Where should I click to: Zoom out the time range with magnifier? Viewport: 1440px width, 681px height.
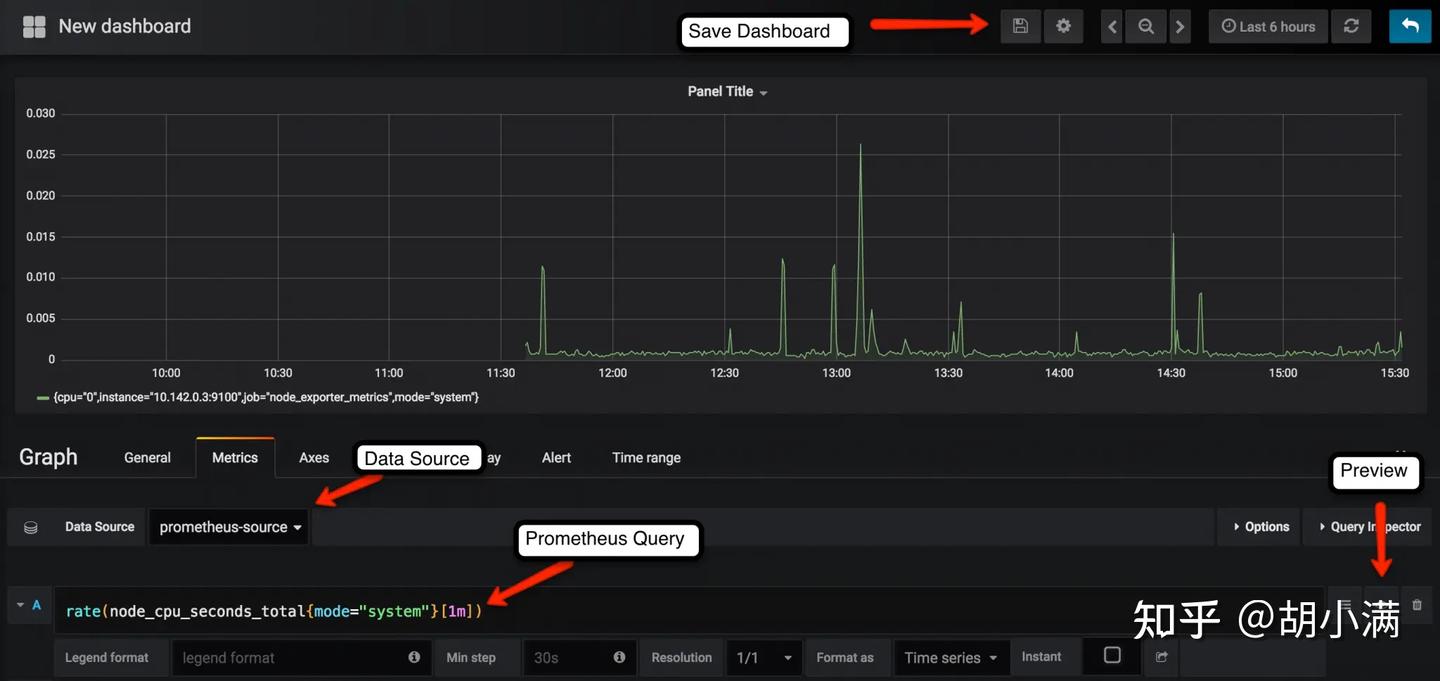click(1146, 27)
